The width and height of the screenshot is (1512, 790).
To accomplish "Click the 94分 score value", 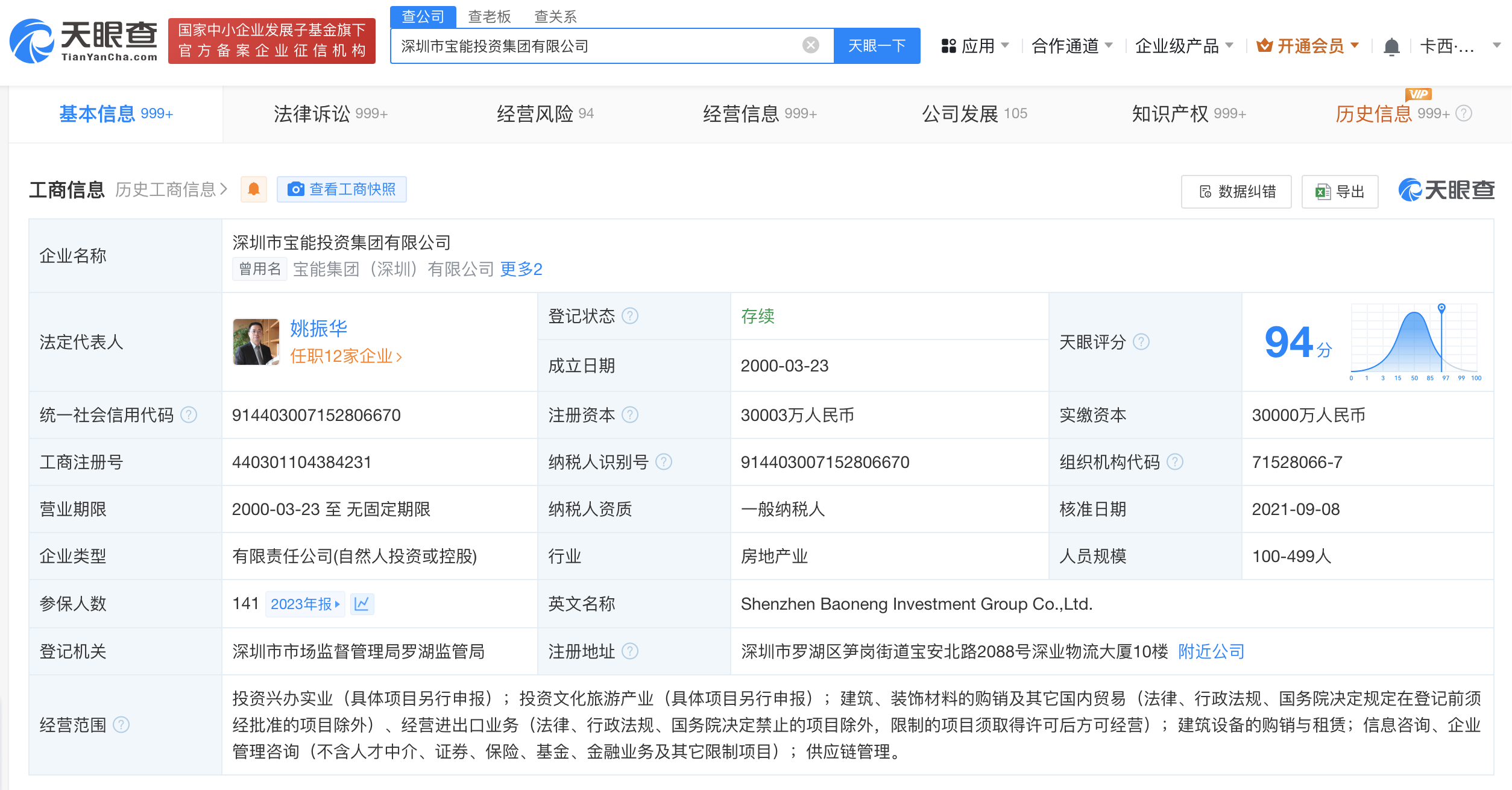I will click(1298, 343).
